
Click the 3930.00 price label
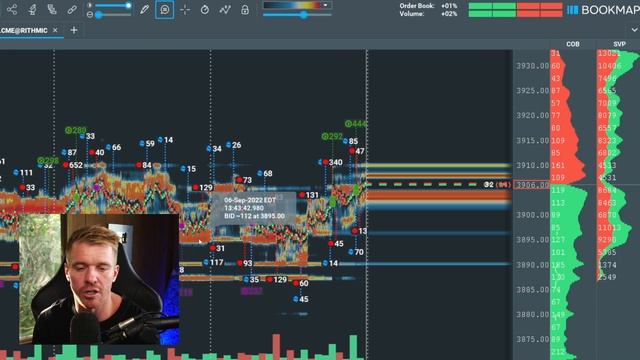(x=532, y=66)
